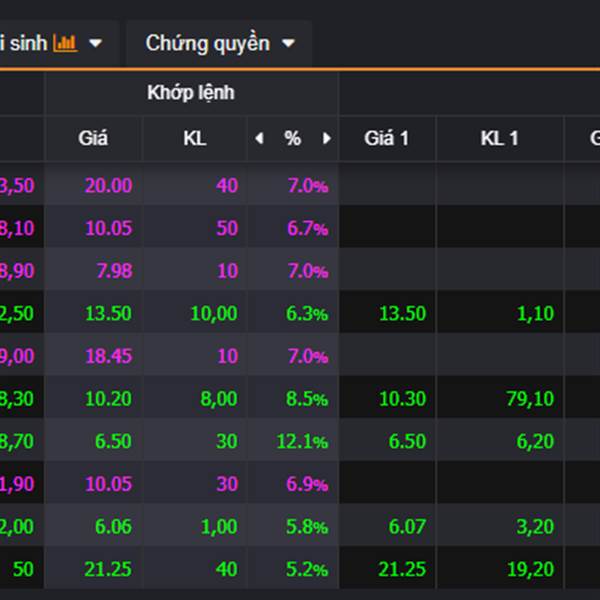The width and height of the screenshot is (600, 600).
Task: Sort by KL column under Khớp lệnh
Action: pyautogui.click(x=195, y=139)
